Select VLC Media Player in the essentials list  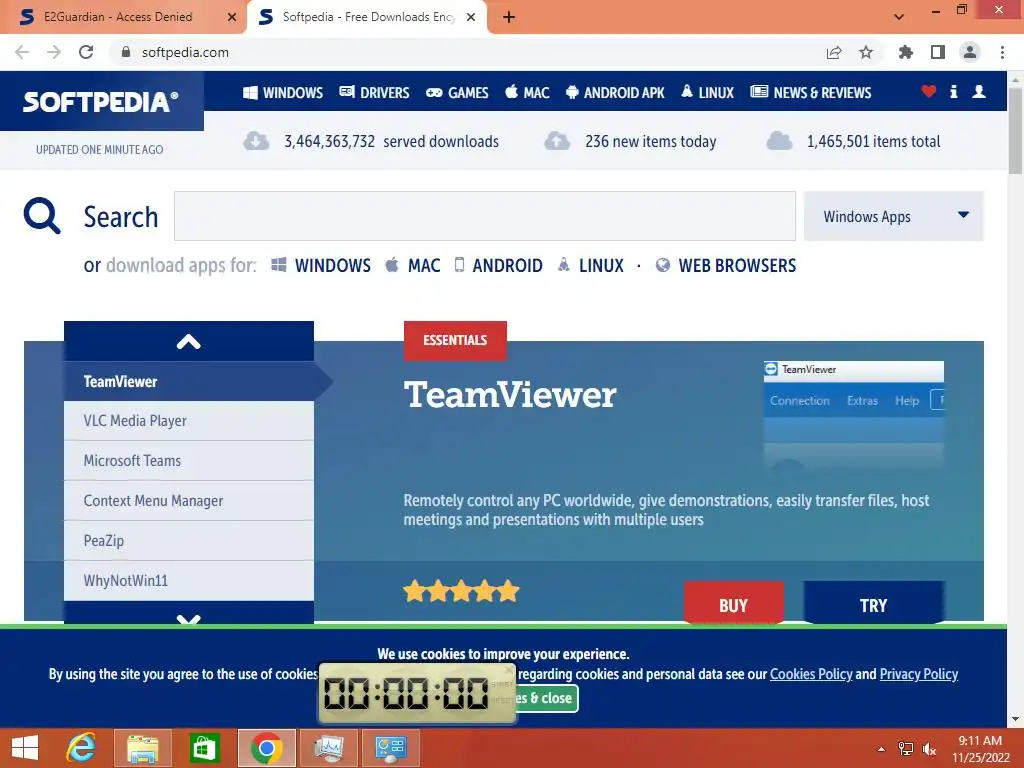(189, 421)
